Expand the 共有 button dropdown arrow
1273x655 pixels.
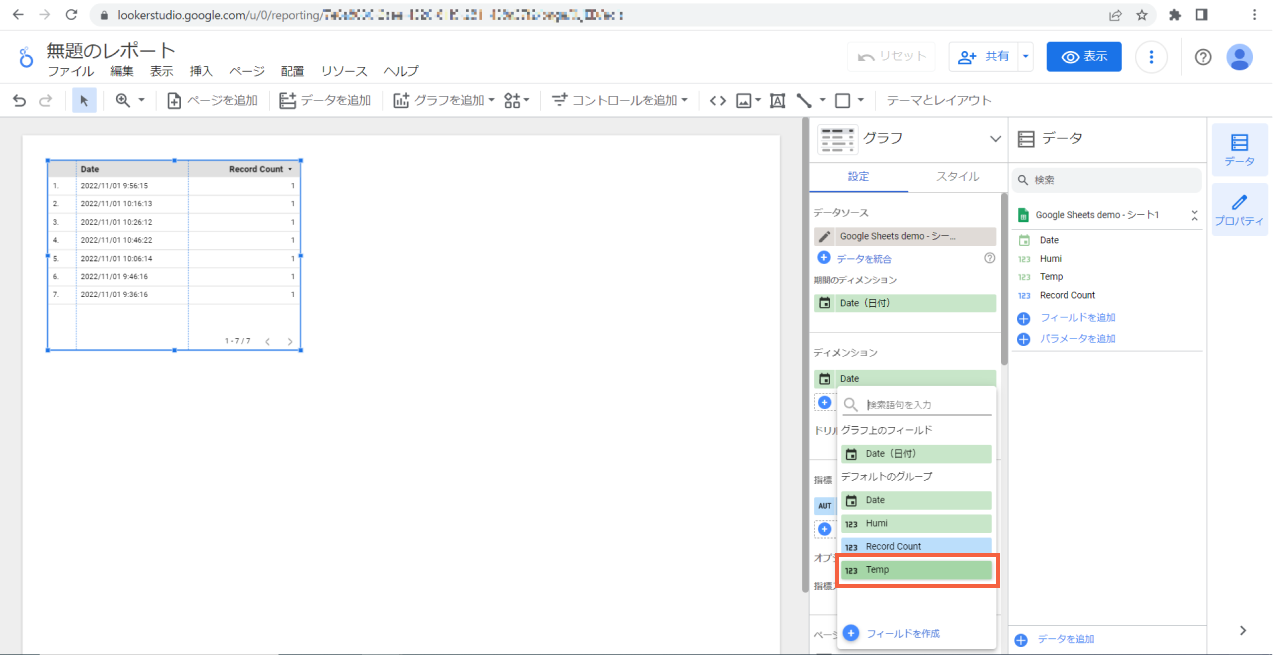(1026, 57)
